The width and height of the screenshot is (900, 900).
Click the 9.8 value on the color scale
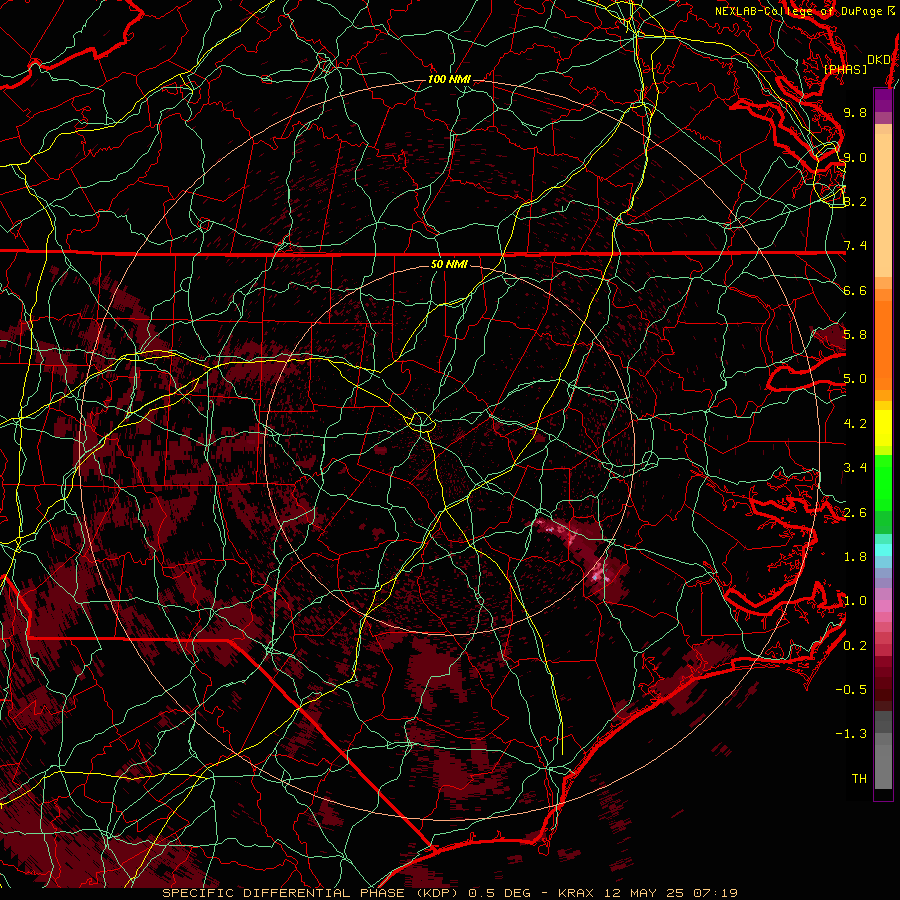[x=855, y=112]
